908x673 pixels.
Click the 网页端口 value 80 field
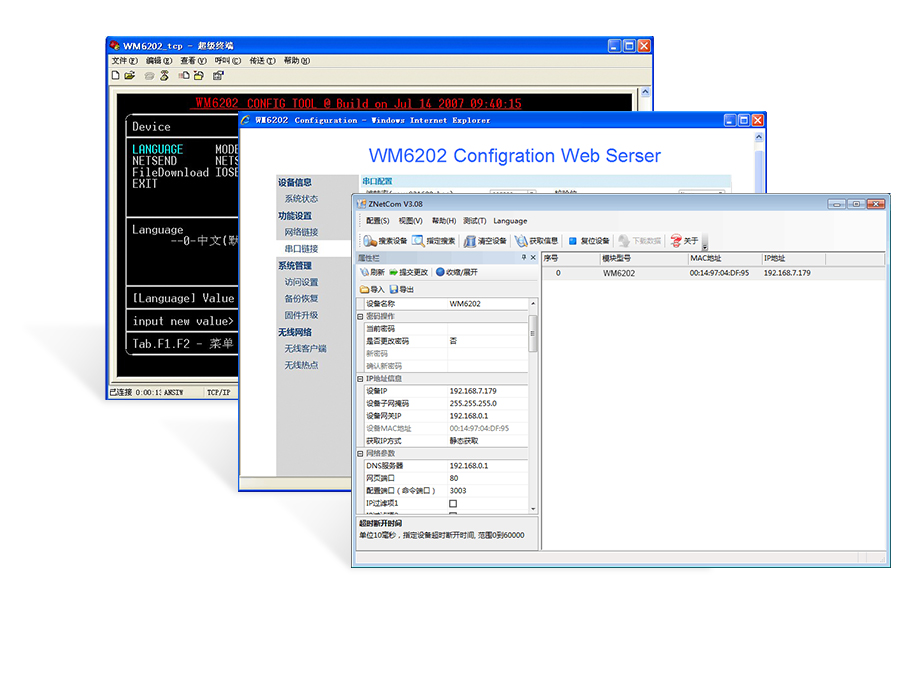pos(488,478)
